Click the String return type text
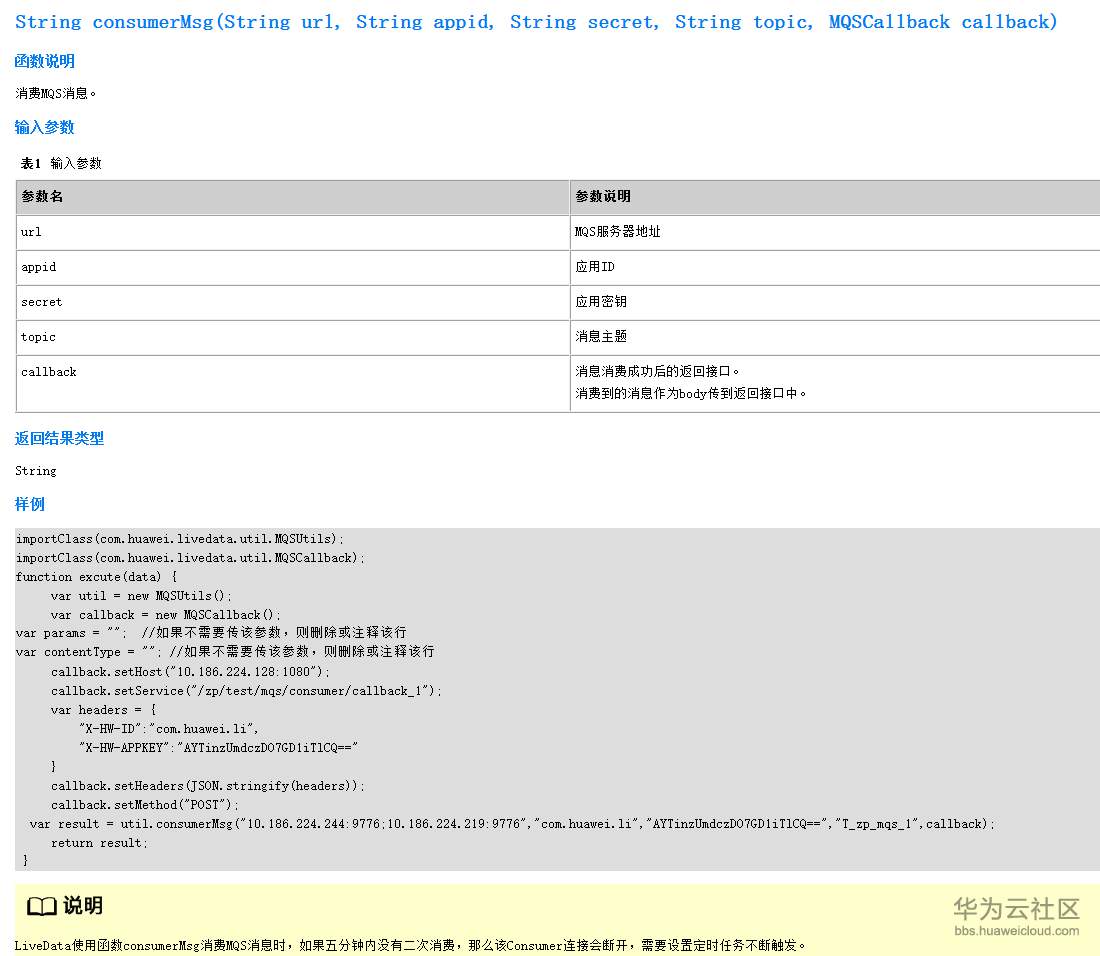 point(36,471)
